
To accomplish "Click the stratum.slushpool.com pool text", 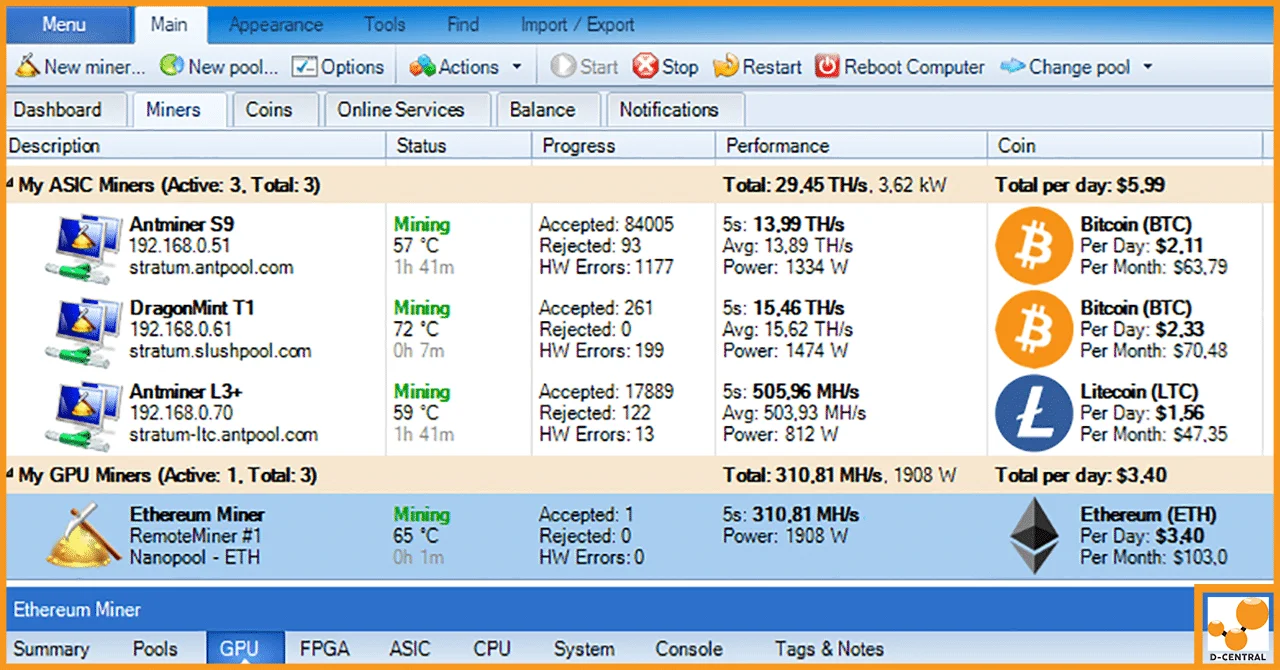I will coord(220,351).
